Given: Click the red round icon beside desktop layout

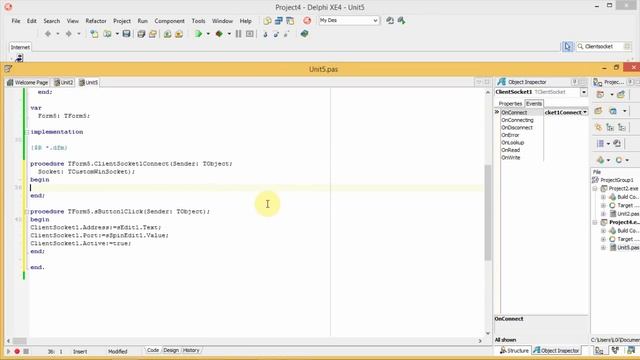Looking at the screenshot, I should (307, 20).
